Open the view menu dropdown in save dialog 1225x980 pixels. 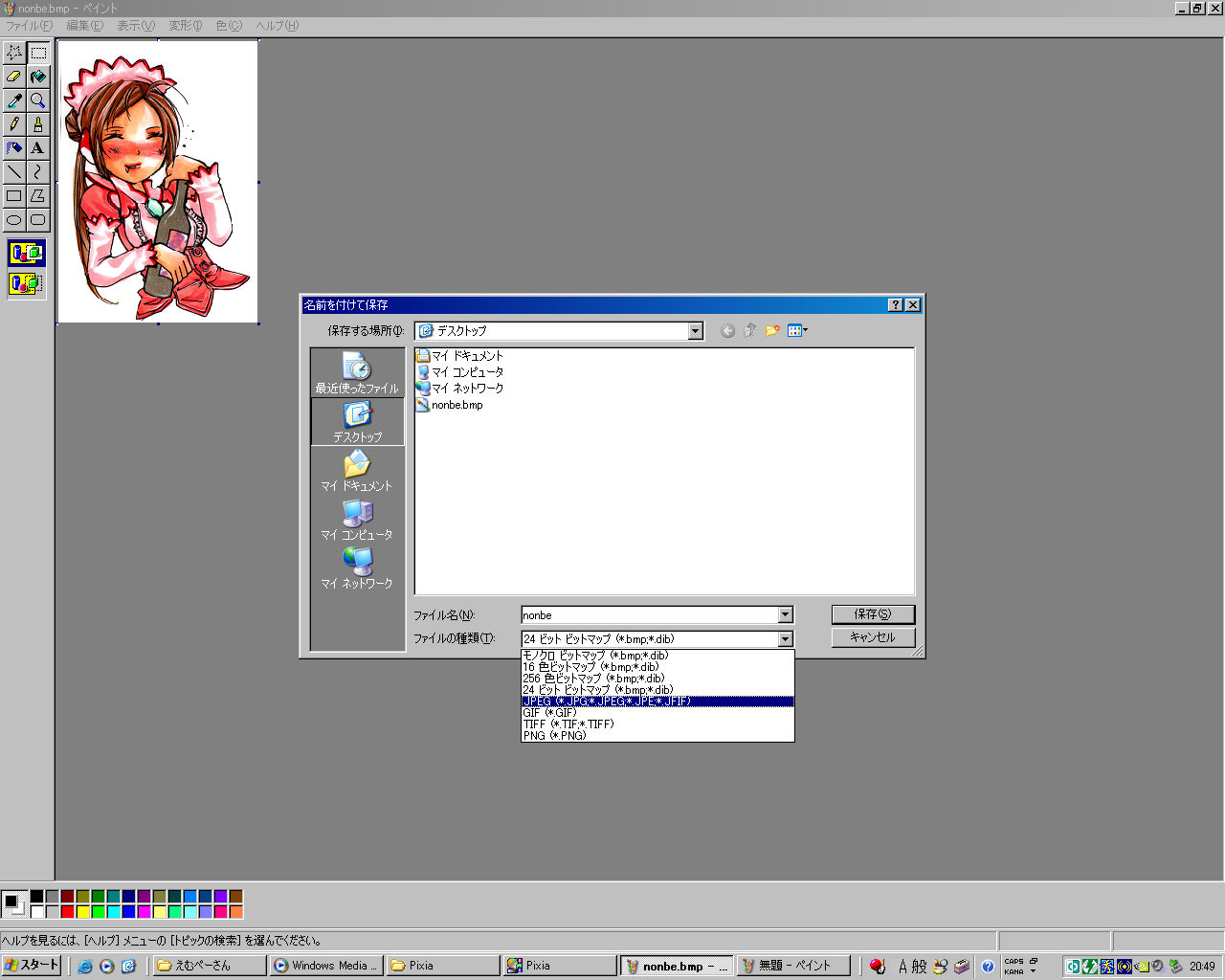(x=798, y=331)
